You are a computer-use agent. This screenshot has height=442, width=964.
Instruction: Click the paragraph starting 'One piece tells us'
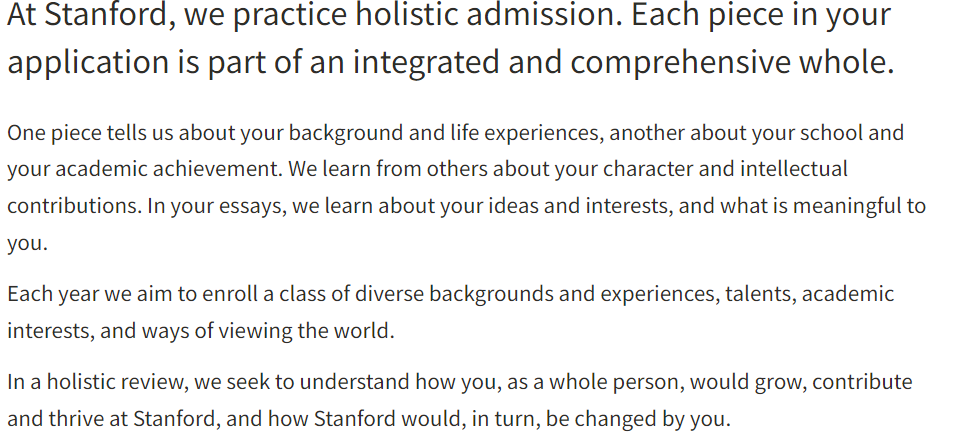tap(466, 187)
